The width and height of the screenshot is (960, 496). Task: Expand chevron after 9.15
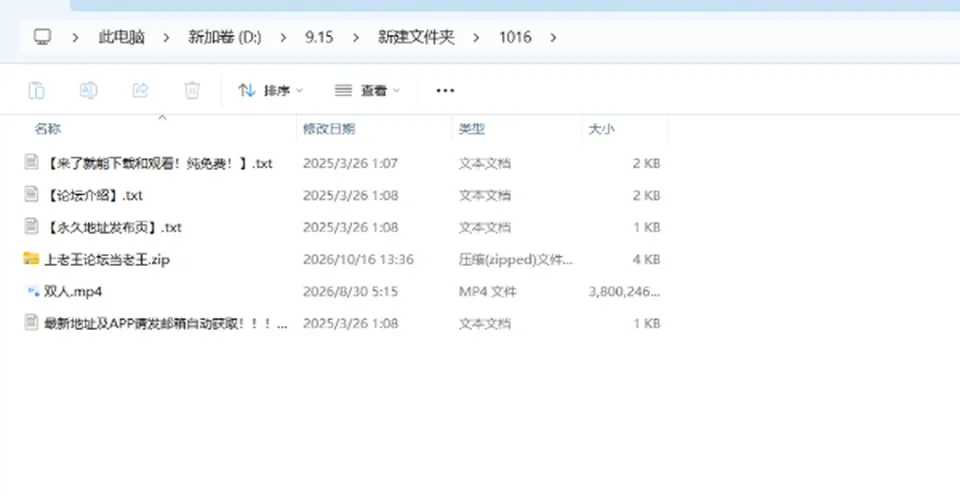coord(355,37)
